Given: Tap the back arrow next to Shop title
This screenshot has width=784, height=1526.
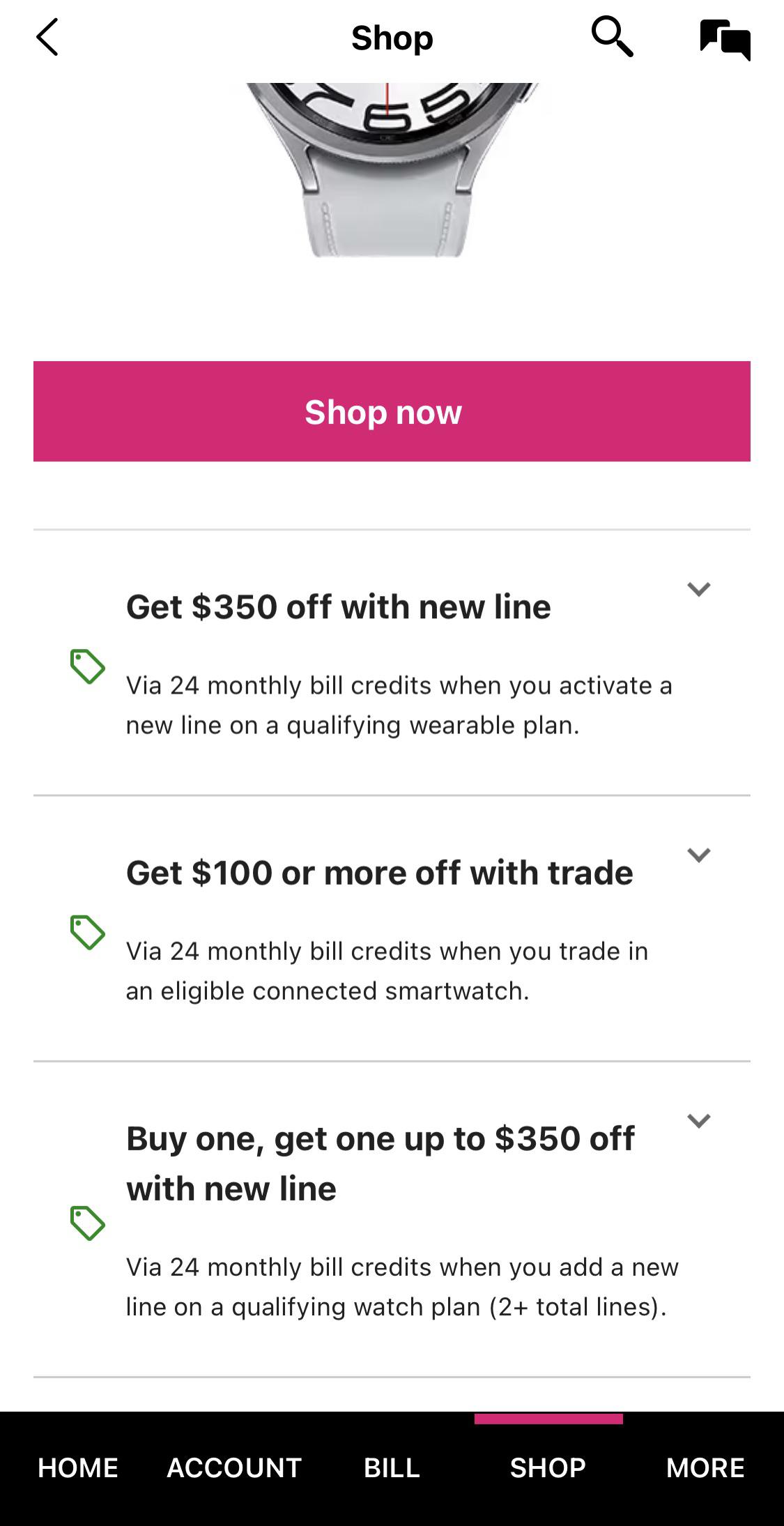Looking at the screenshot, I should pos(47,38).
